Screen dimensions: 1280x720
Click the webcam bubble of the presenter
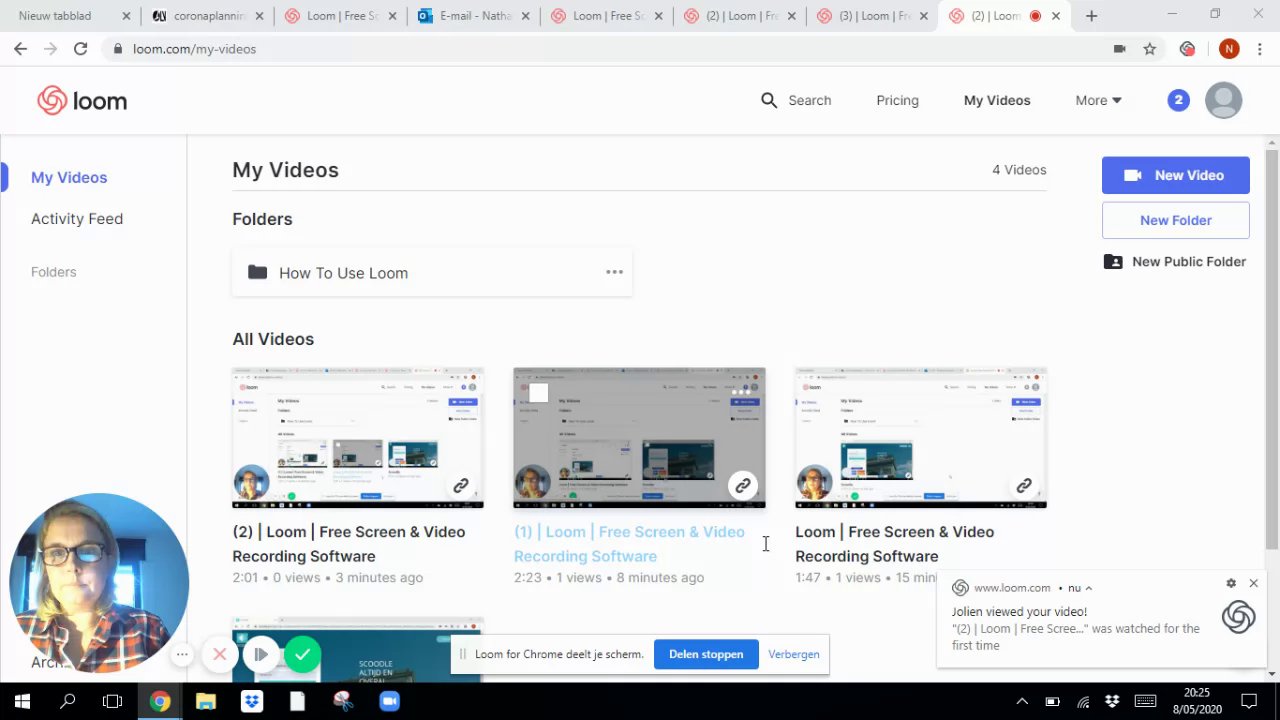(x=99, y=583)
